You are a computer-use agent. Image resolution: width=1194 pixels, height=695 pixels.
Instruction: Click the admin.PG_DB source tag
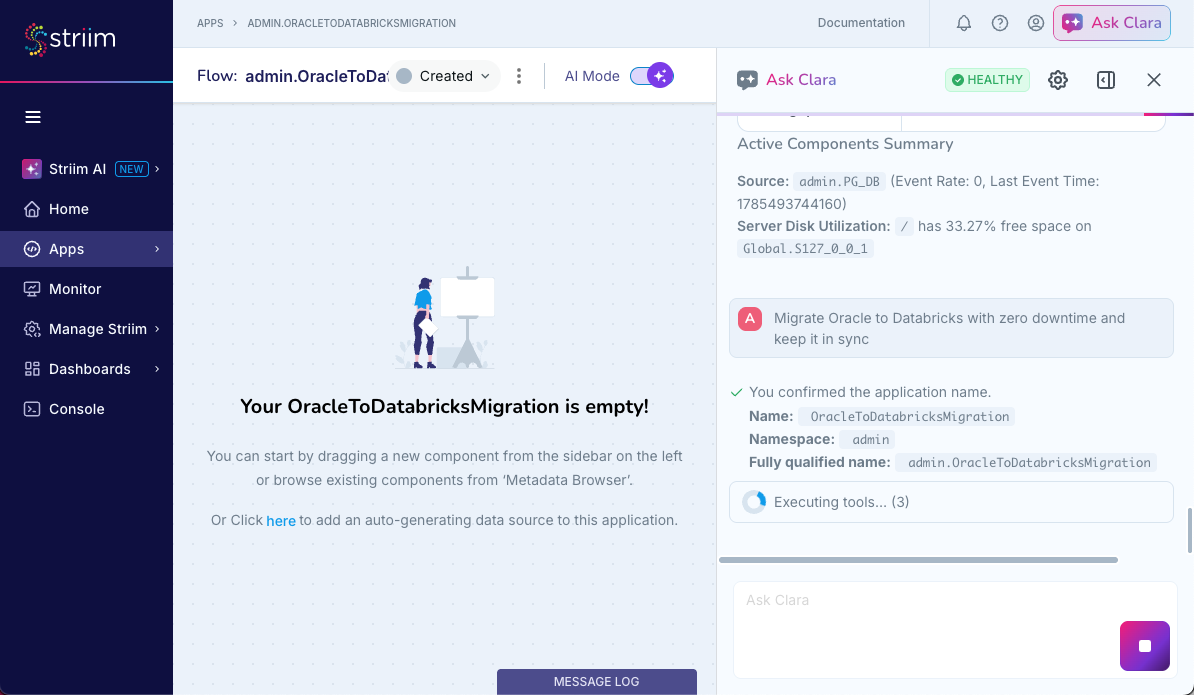[x=839, y=182]
